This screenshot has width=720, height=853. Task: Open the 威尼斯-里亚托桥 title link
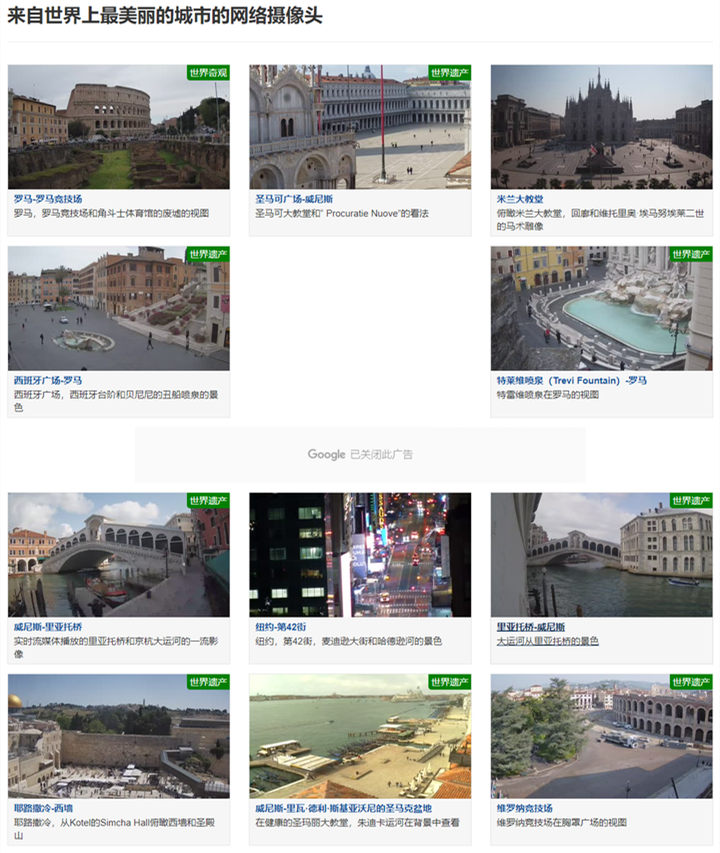tap(48, 627)
